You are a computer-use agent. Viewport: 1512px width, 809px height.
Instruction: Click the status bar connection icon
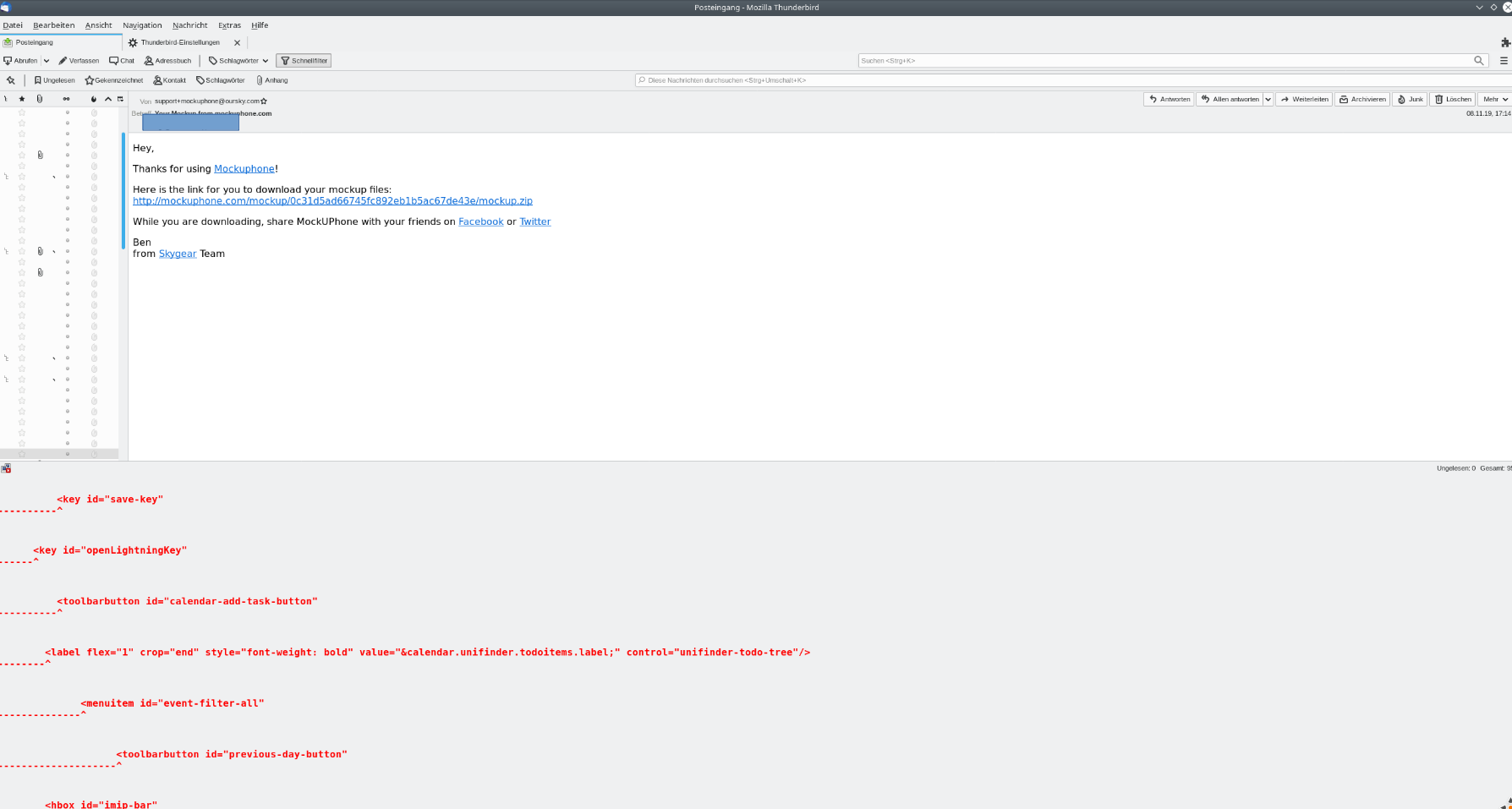tap(6, 468)
